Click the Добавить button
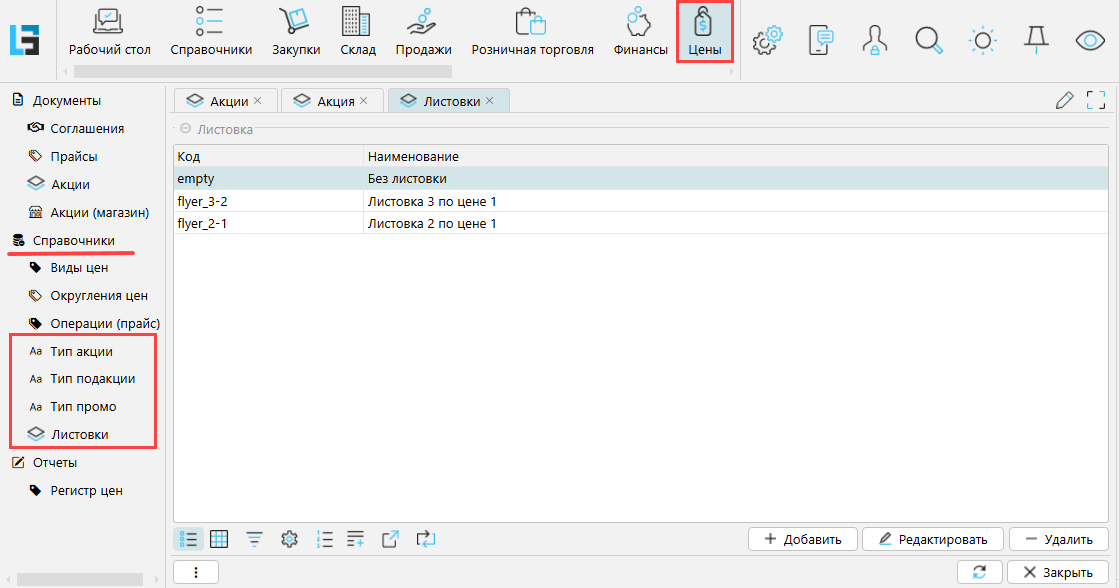Image resolution: width=1119 pixels, height=588 pixels. pos(802,539)
